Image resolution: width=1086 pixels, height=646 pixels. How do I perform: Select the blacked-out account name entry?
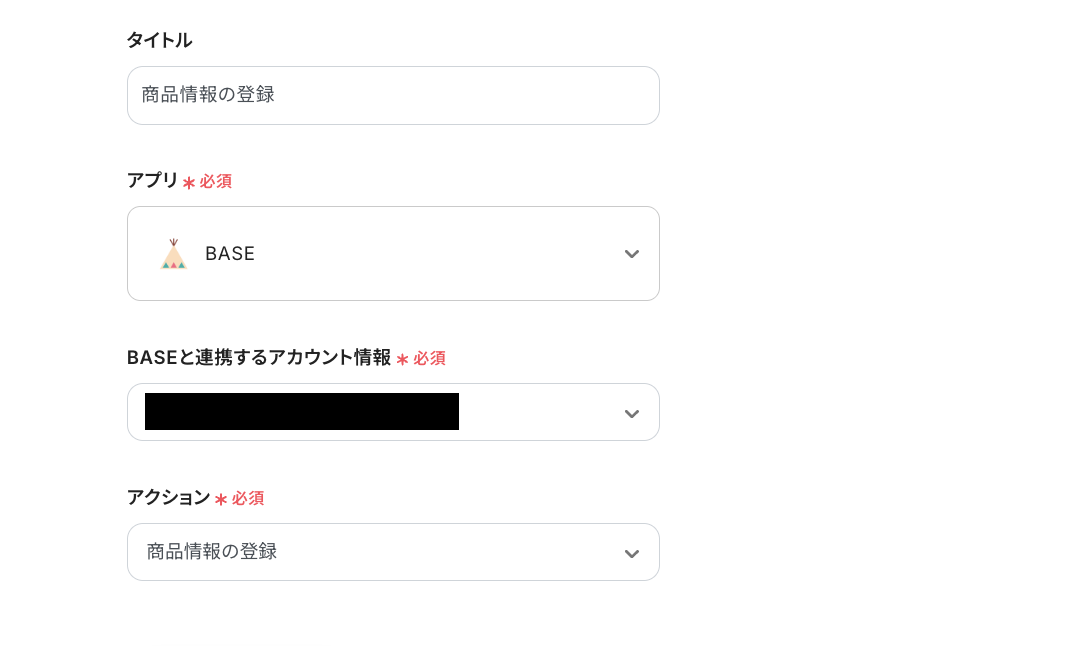click(x=301, y=412)
